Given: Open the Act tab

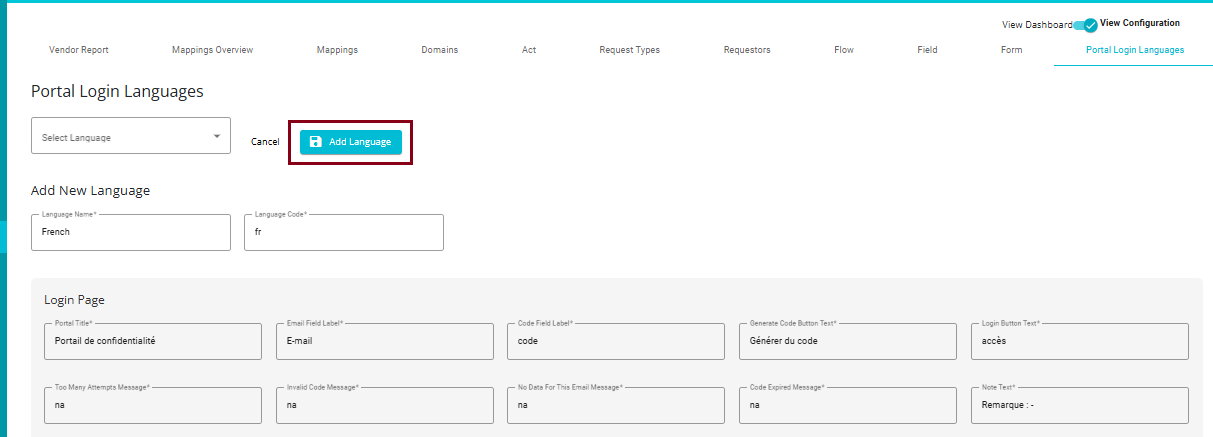Looking at the screenshot, I should click(x=529, y=50).
